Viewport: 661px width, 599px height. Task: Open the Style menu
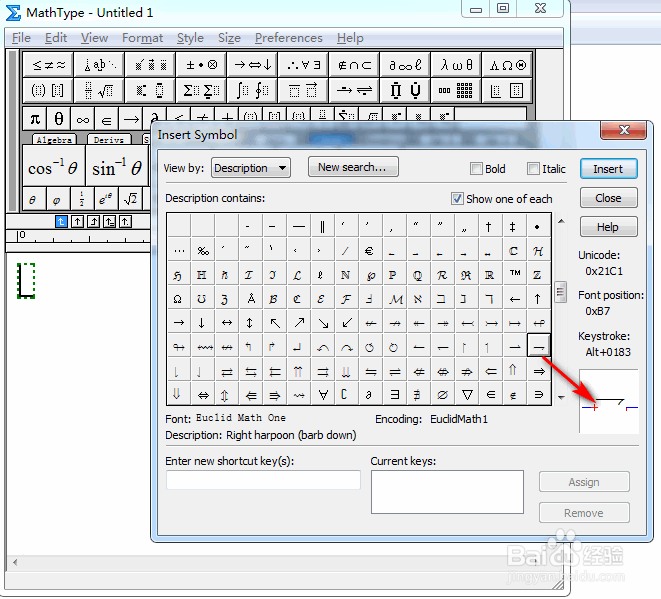190,38
